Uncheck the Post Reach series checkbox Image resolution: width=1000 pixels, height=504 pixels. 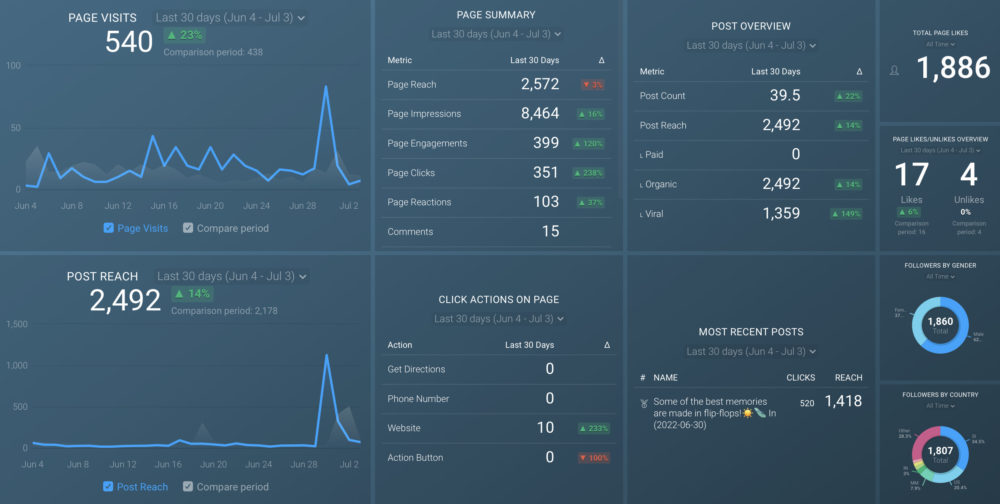point(108,486)
